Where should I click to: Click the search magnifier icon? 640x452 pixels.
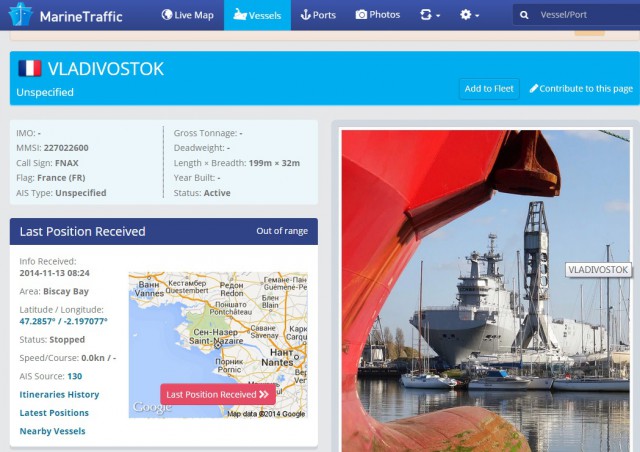tap(524, 15)
